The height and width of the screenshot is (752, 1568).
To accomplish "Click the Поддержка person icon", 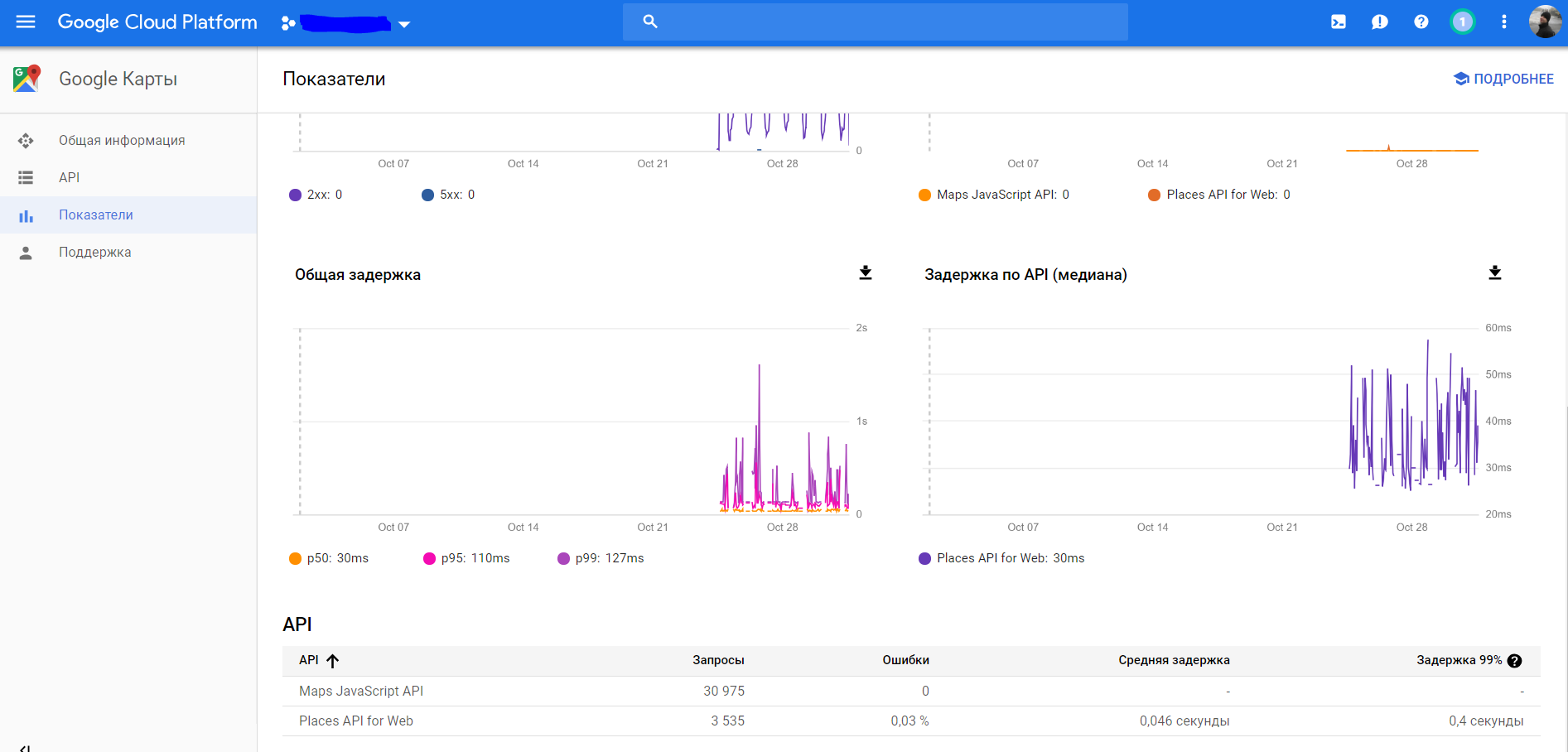I will (26, 253).
